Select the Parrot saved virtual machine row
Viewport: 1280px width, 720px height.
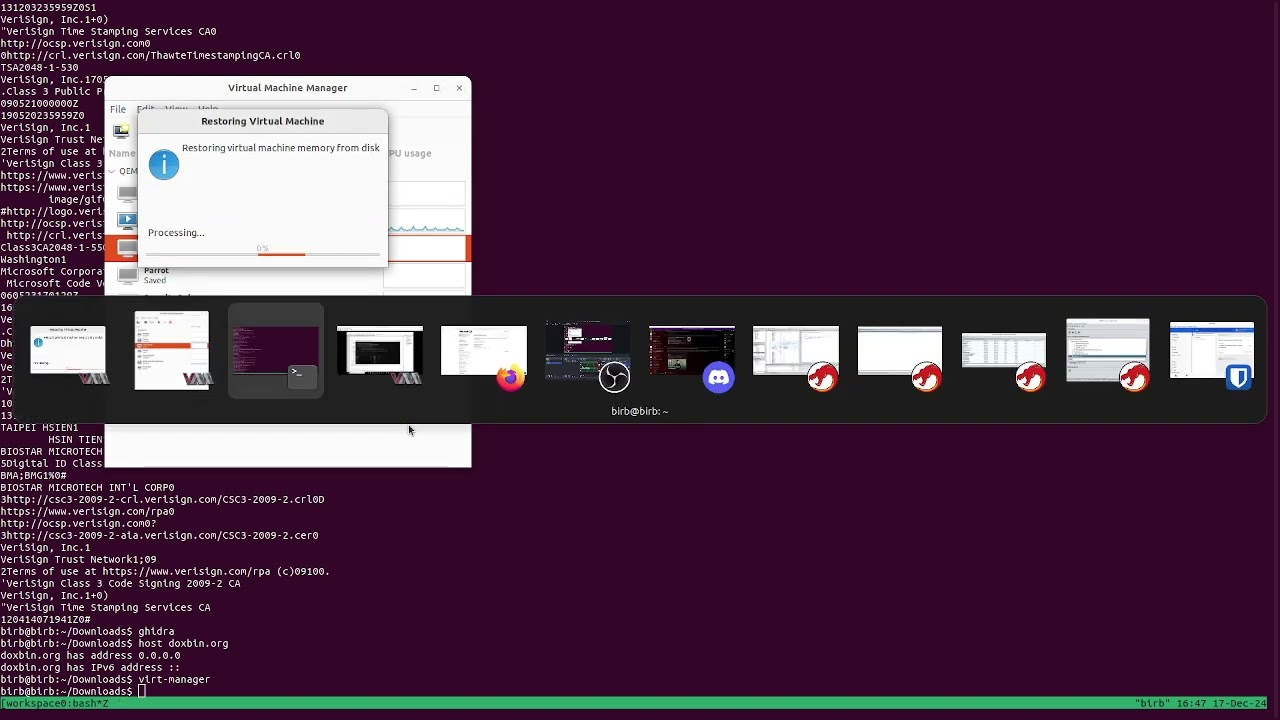click(x=287, y=275)
